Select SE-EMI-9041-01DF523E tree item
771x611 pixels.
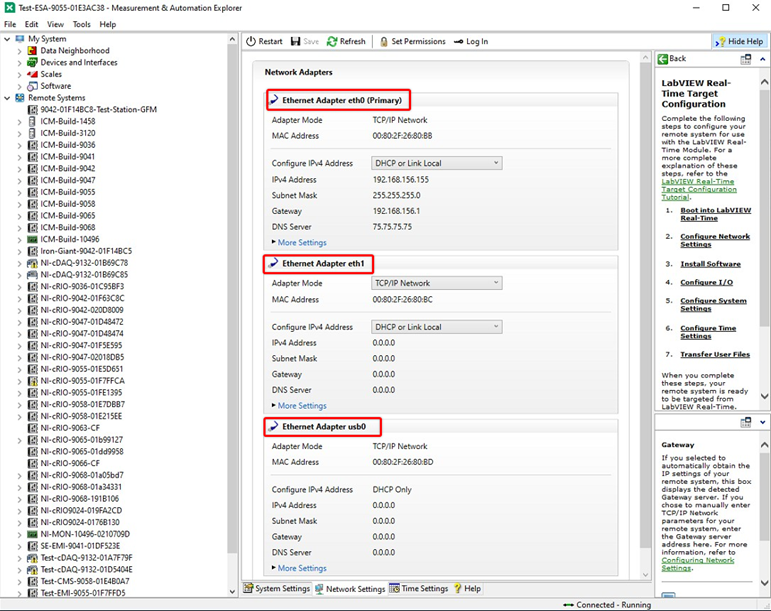click(x=80, y=546)
